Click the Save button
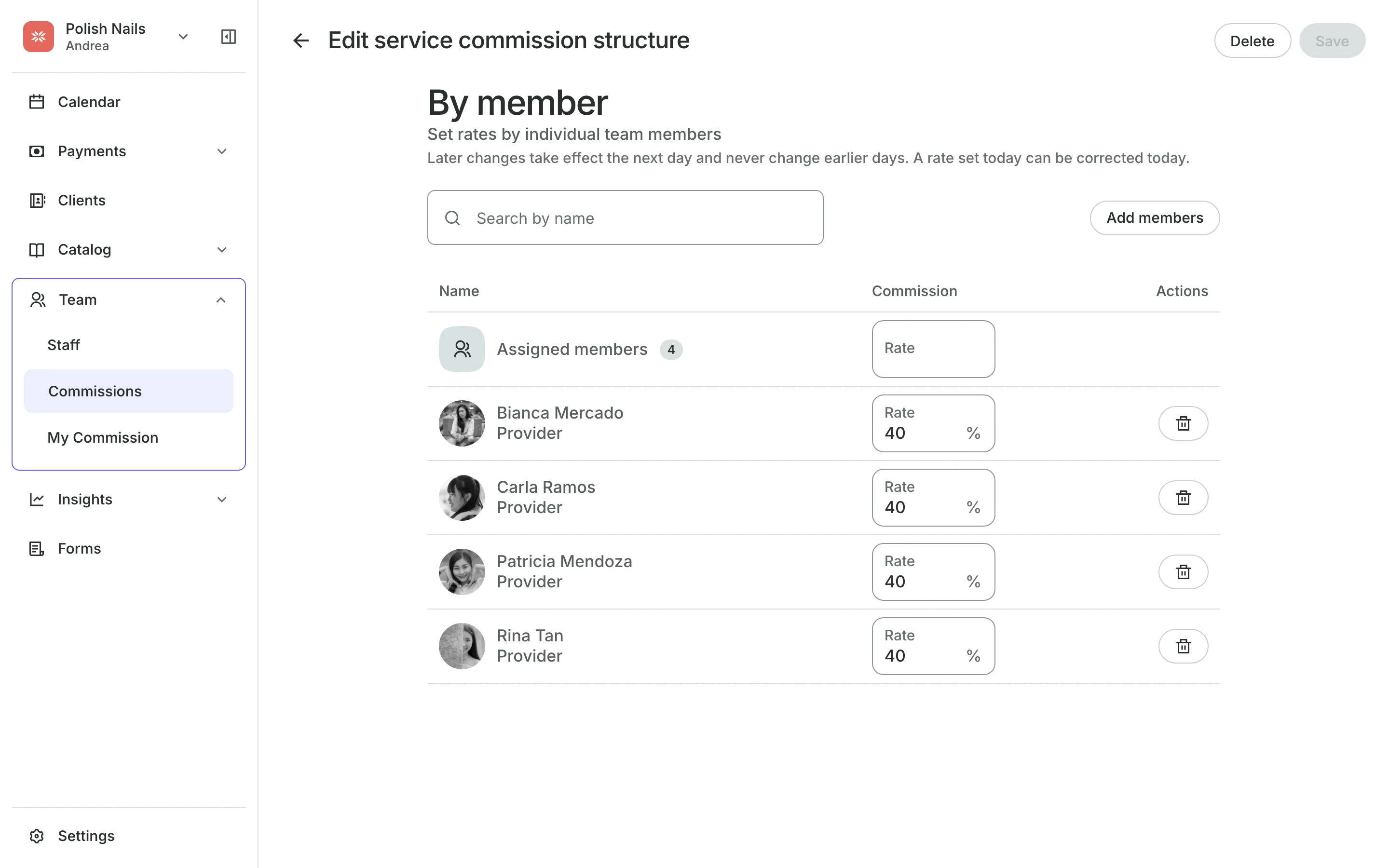 1332,41
